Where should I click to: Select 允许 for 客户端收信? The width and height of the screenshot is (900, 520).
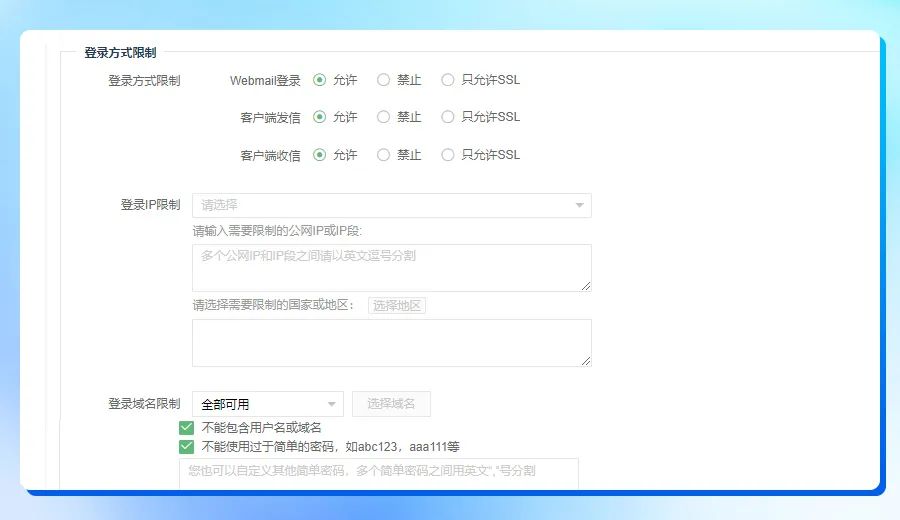tap(320, 155)
